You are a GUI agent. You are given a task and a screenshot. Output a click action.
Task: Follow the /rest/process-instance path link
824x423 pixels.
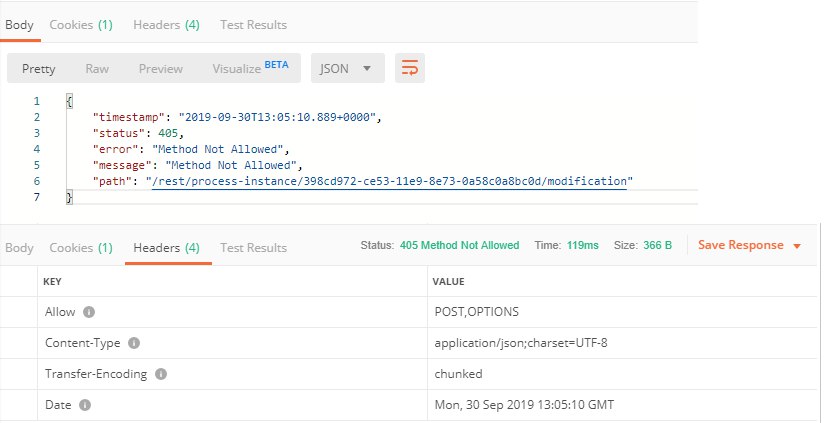389,181
